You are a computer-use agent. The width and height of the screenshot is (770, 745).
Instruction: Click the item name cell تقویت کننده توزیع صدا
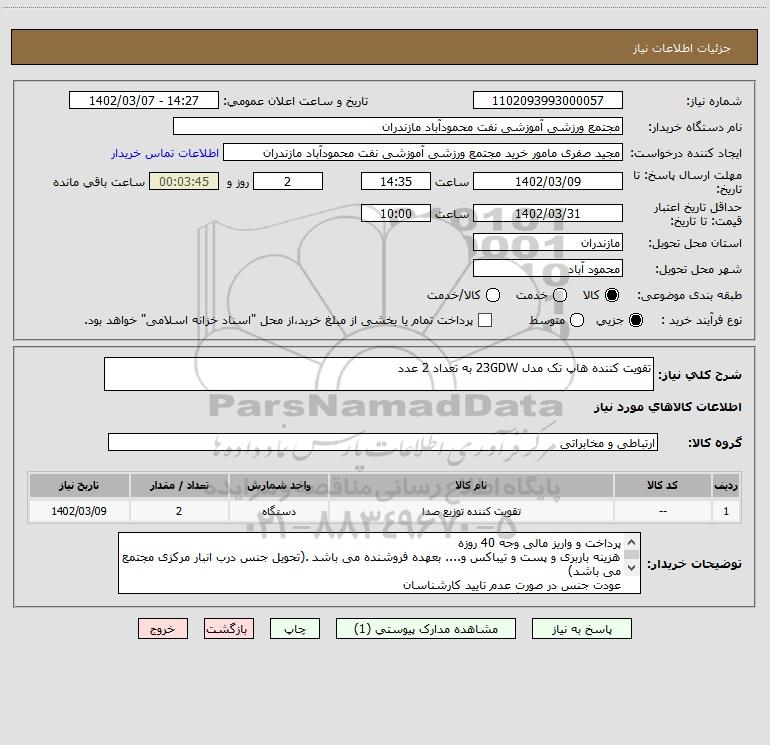pyautogui.click(x=471, y=511)
